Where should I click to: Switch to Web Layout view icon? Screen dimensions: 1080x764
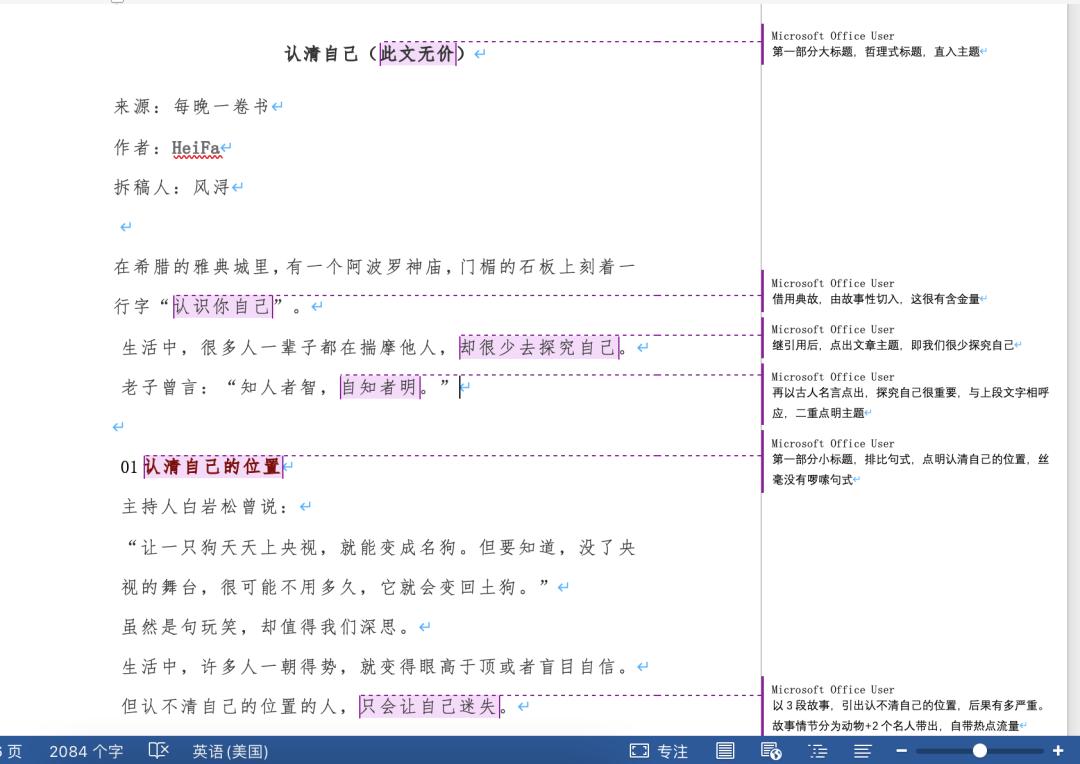[769, 751]
